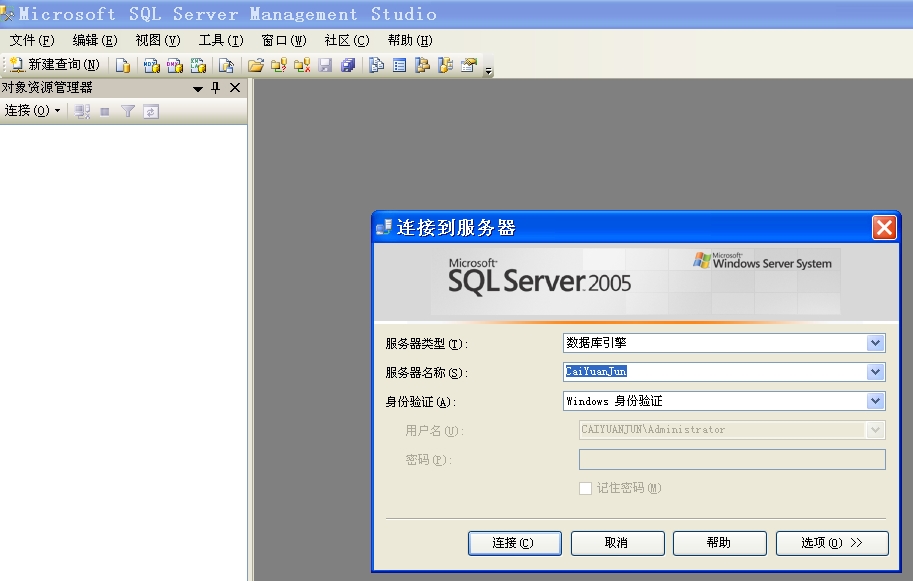The image size is (913, 581).
Task: Open an Analysis Services MDX query
Action: [151, 65]
